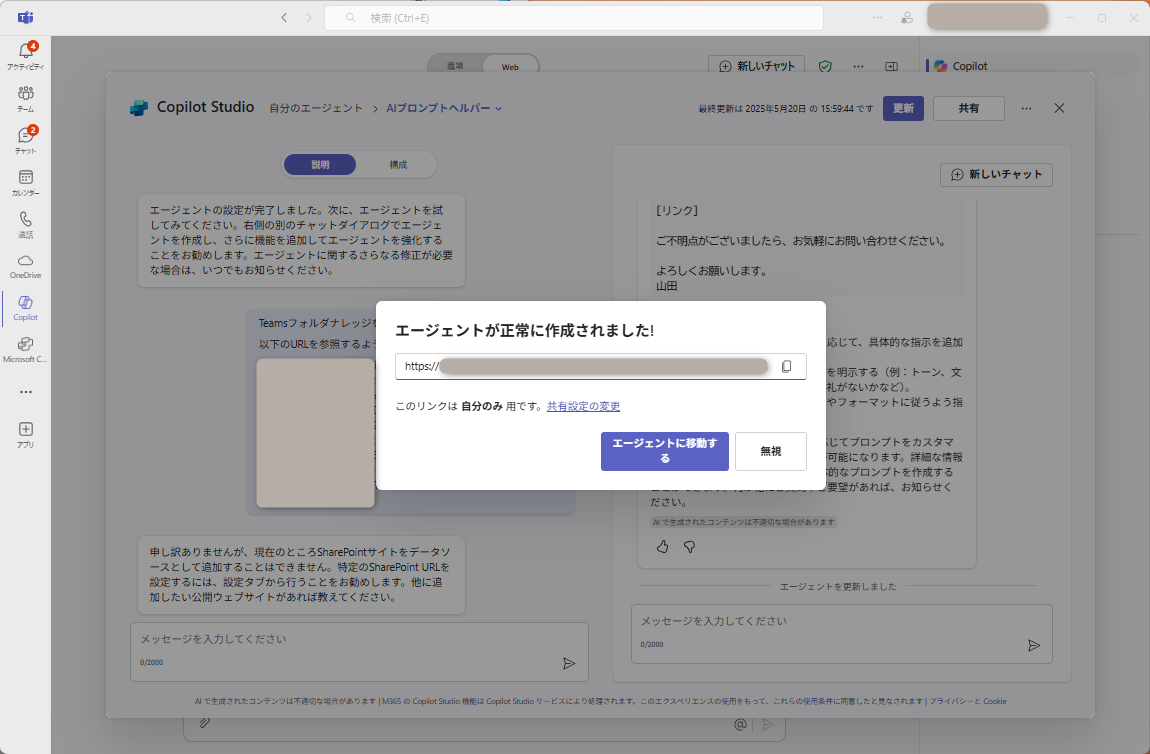Image resolution: width=1150 pixels, height=754 pixels.
Task: Click the search box 検索 (Ctrl+E)
Action: click(x=574, y=18)
